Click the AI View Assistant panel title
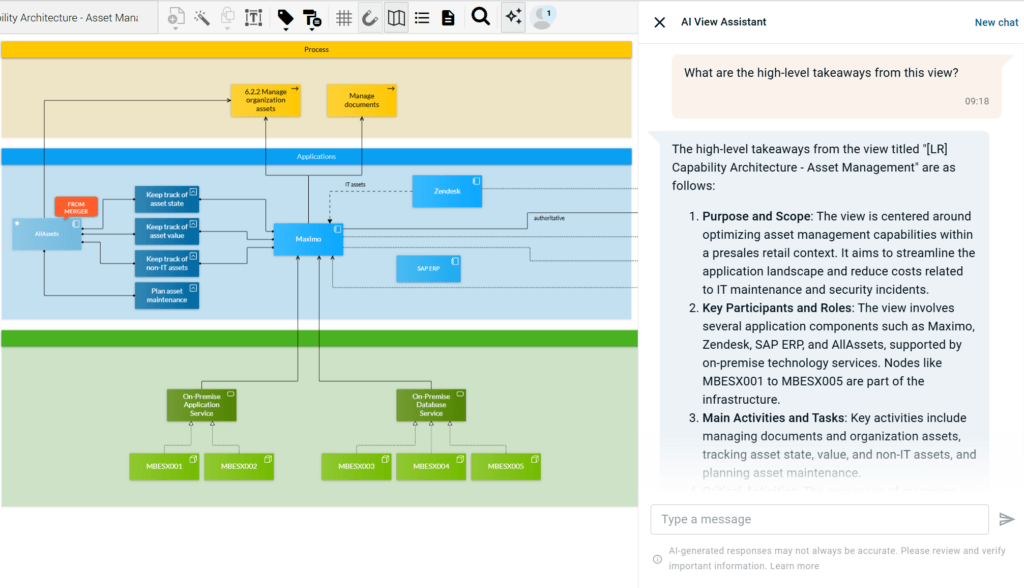1024x588 pixels. point(724,22)
